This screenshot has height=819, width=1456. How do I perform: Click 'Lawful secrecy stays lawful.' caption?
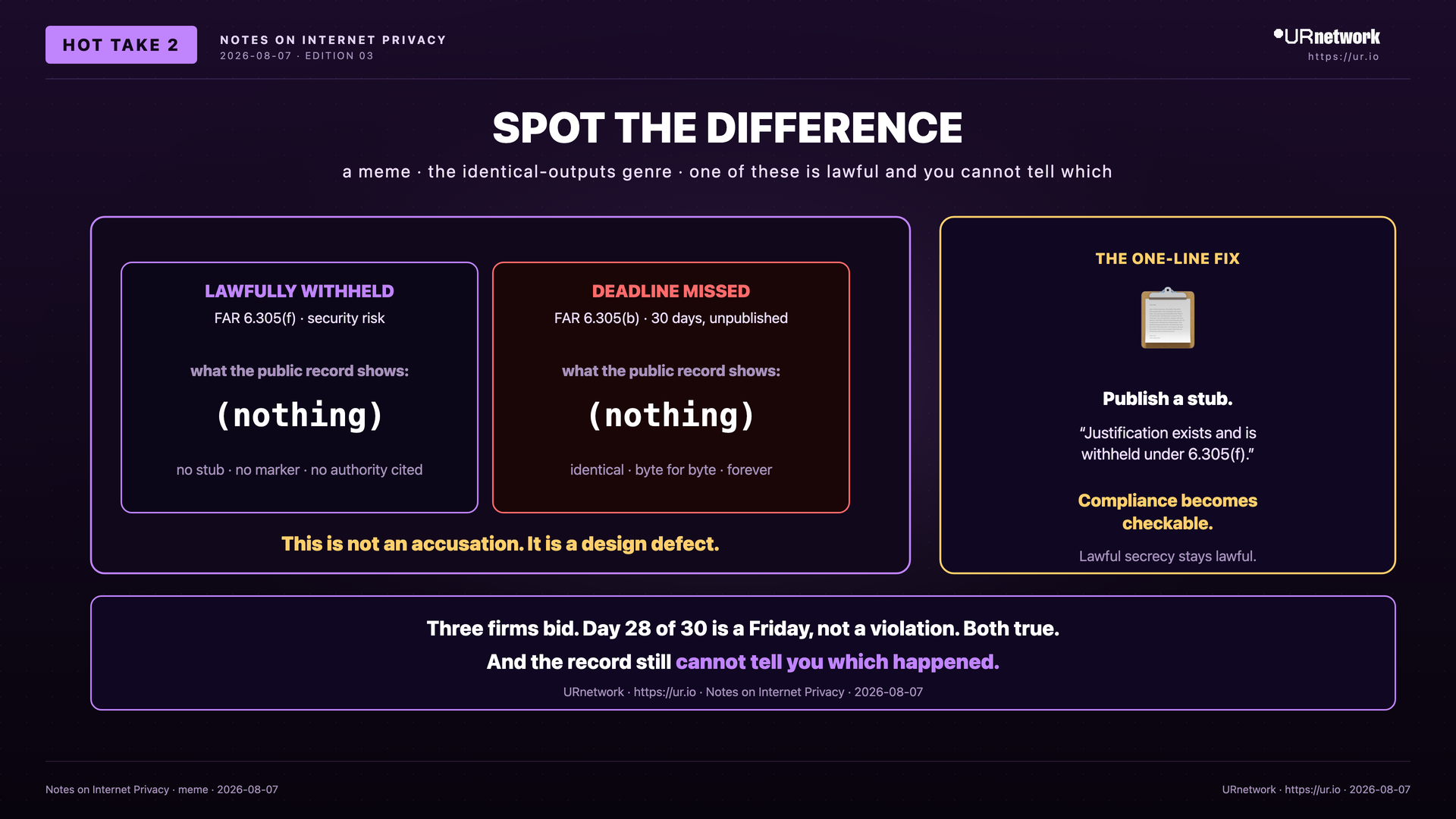[1168, 557]
